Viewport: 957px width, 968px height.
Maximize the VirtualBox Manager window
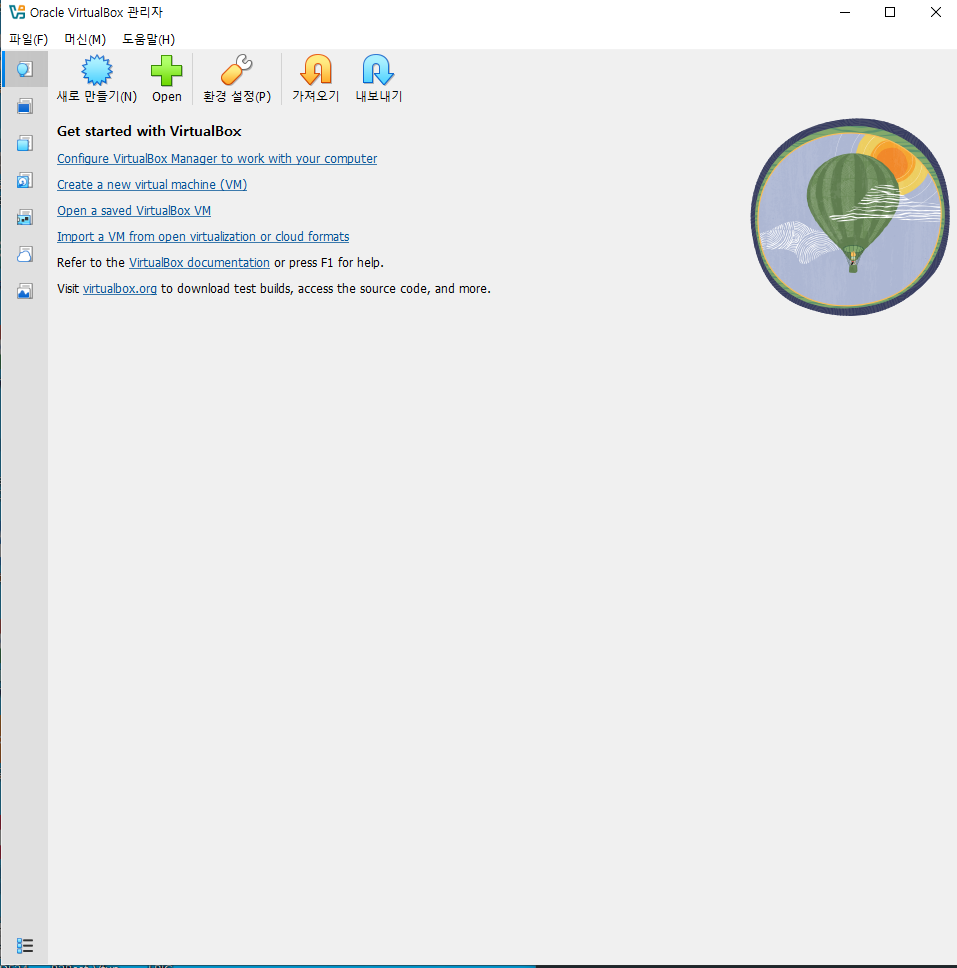[890, 12]
